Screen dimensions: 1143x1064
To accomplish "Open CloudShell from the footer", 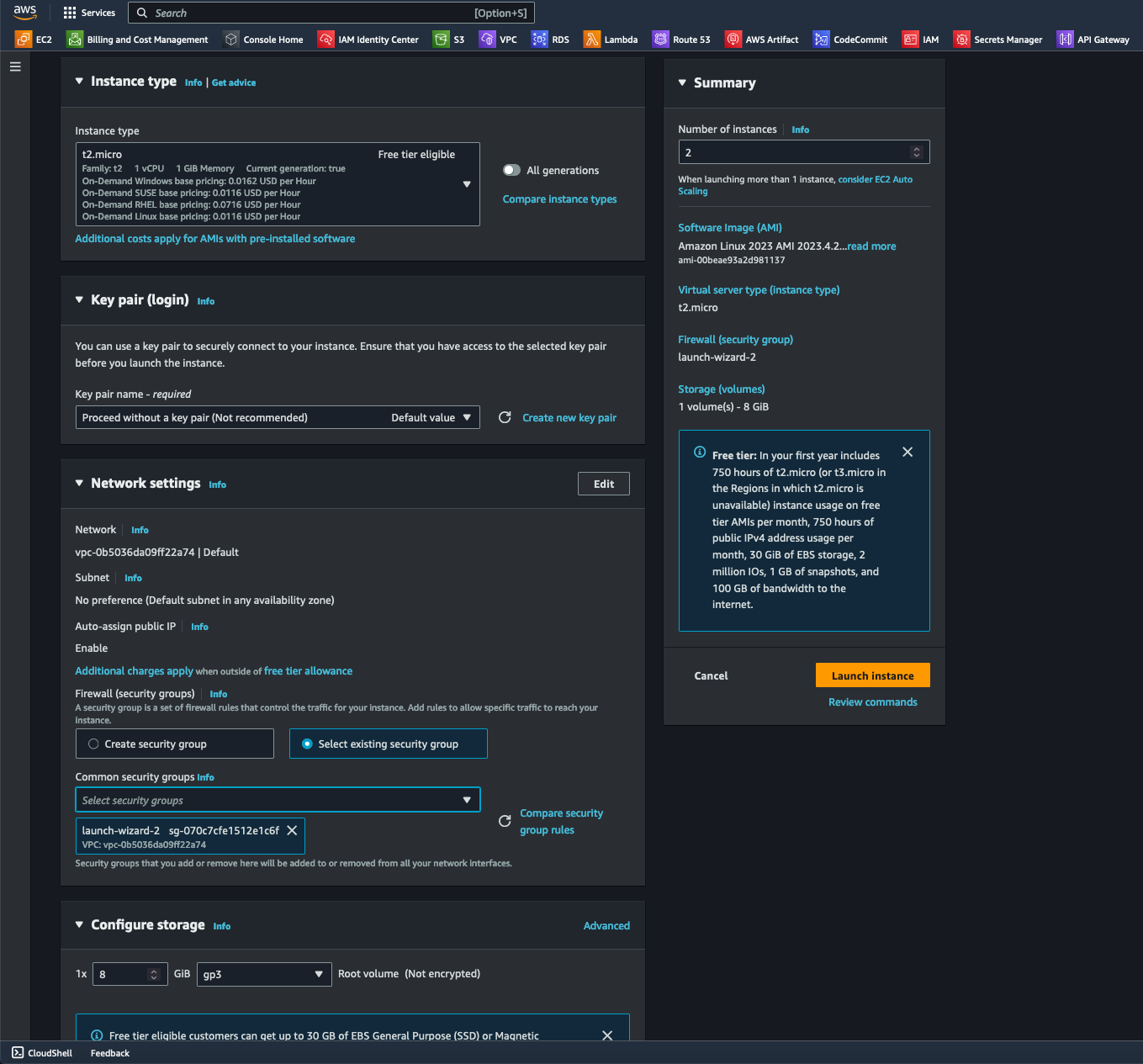I will coord(42,1053).
